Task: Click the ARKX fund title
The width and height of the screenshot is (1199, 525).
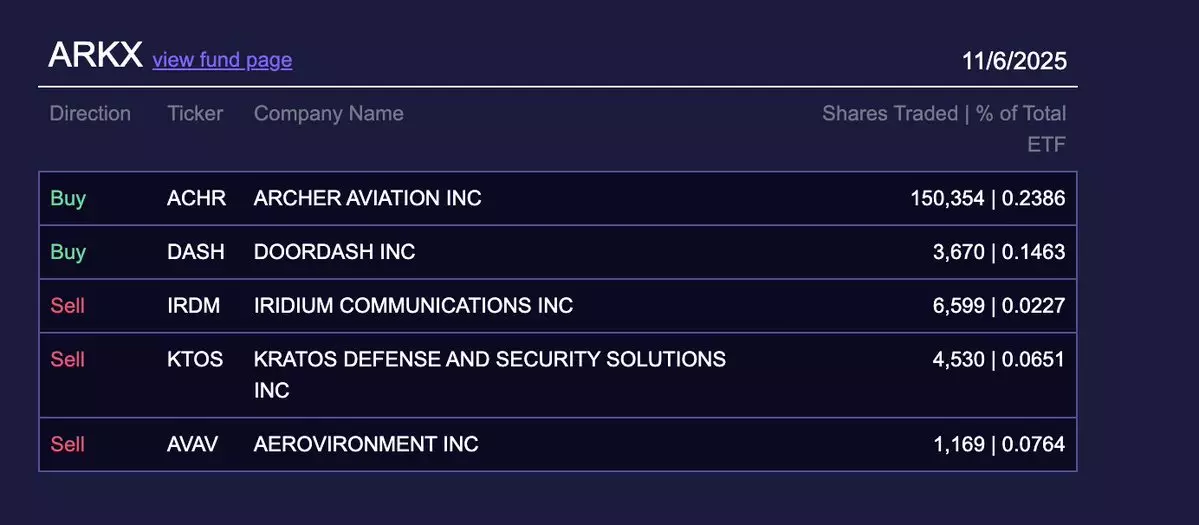Action: (x=95, y=56)
